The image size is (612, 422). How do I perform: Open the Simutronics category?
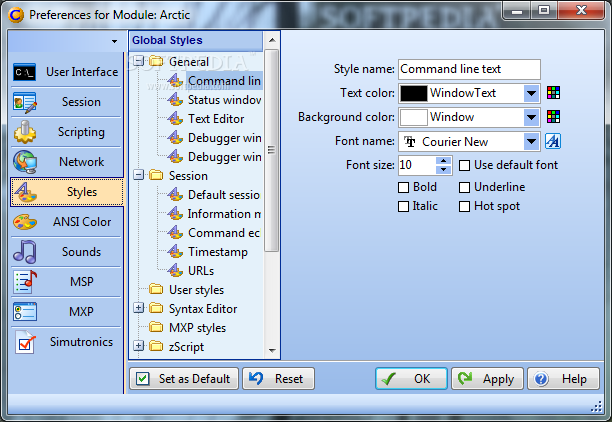pyautogui.click(x=67, y=342)
